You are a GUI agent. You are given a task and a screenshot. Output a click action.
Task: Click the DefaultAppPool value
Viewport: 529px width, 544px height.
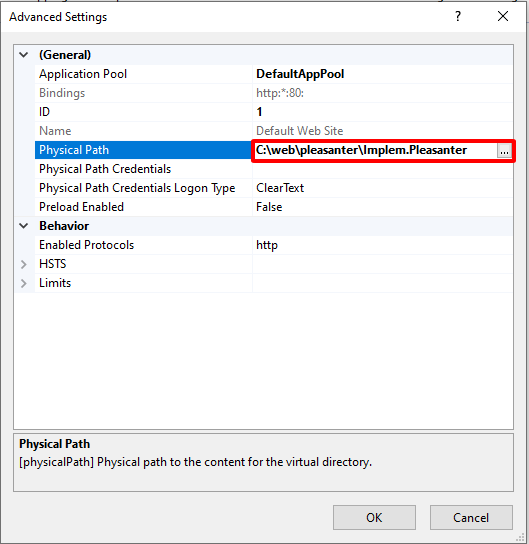(300, 74)
